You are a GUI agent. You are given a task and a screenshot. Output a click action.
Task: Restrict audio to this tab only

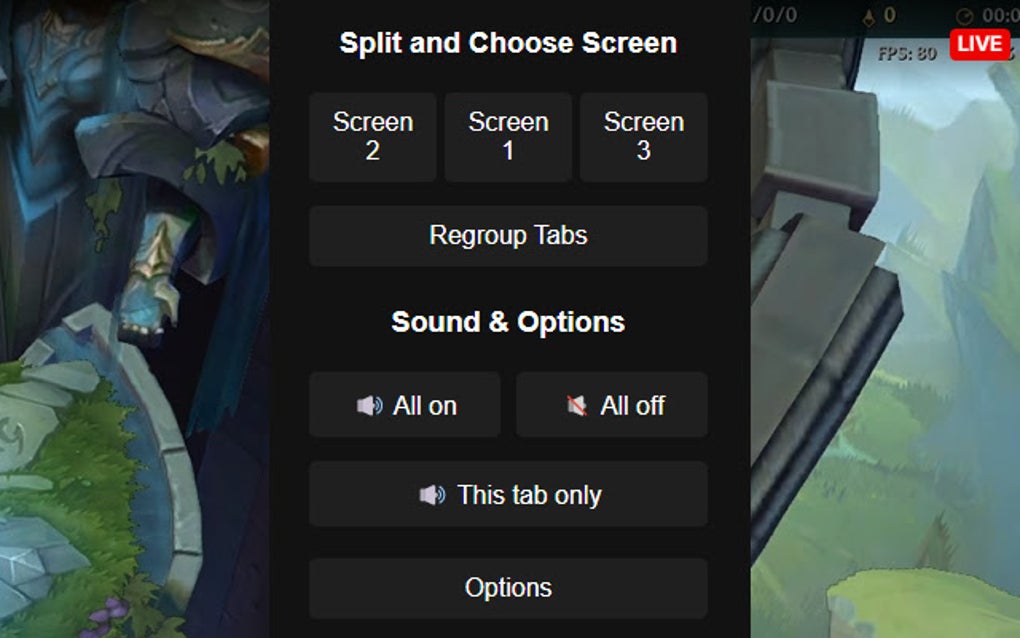[508, 494]
